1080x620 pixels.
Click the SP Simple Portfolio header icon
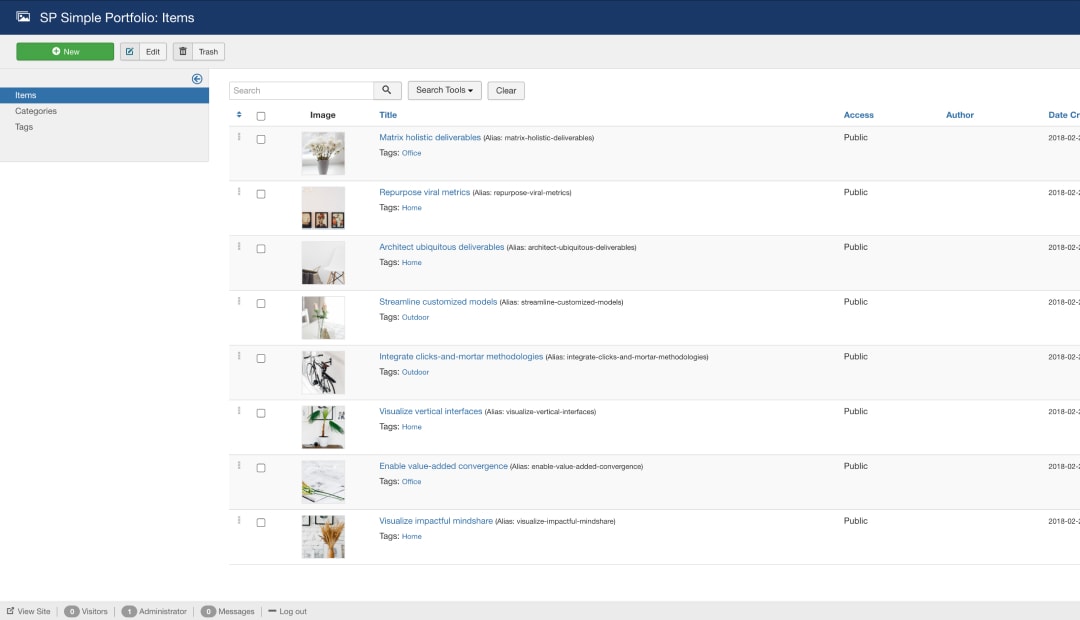(23, 17)
